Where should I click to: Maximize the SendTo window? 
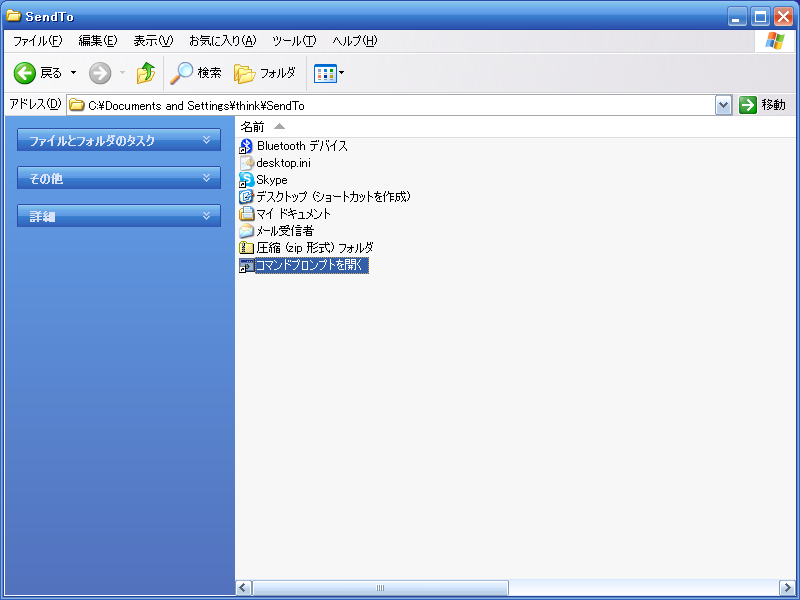pyautogui.click(x=760, y=17)
